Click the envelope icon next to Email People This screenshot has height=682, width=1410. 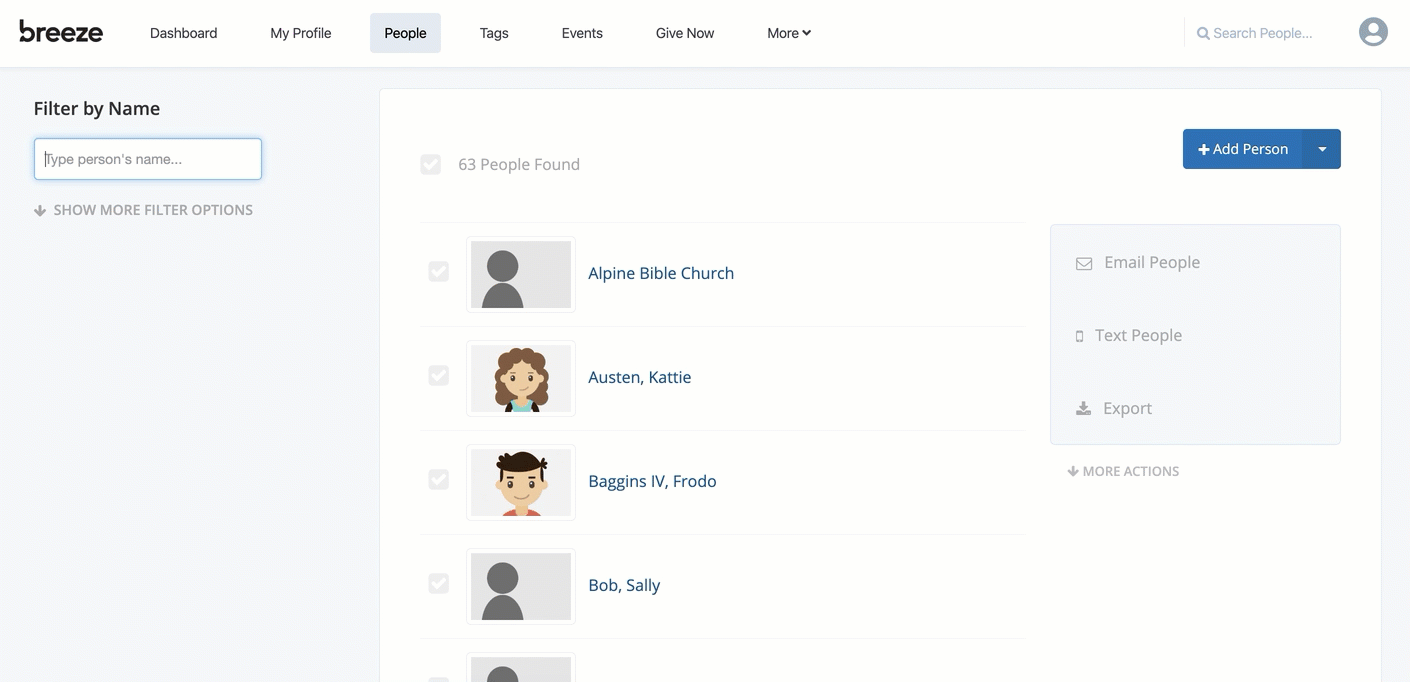click(1083, 264)
